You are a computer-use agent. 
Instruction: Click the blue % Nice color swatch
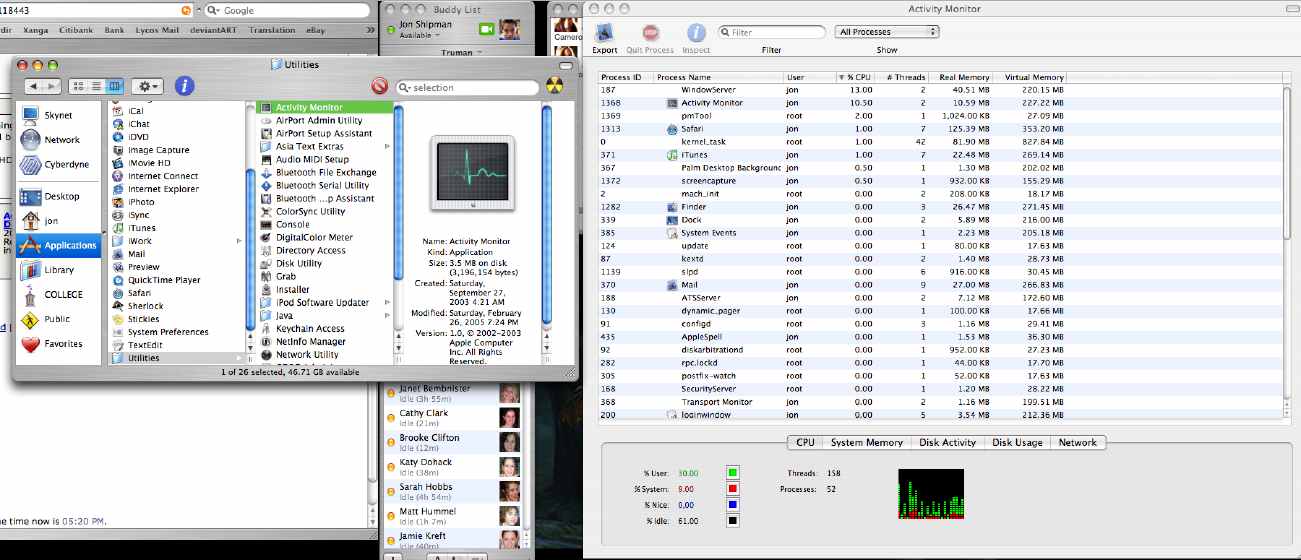pos(733,504)
